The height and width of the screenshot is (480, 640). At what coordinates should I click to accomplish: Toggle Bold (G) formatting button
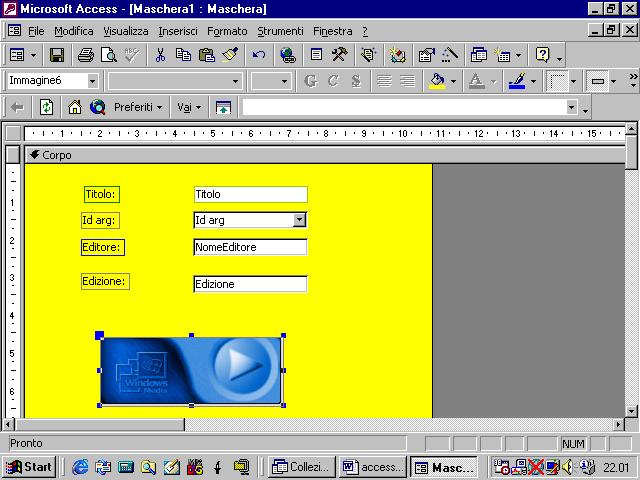point(311,81)
